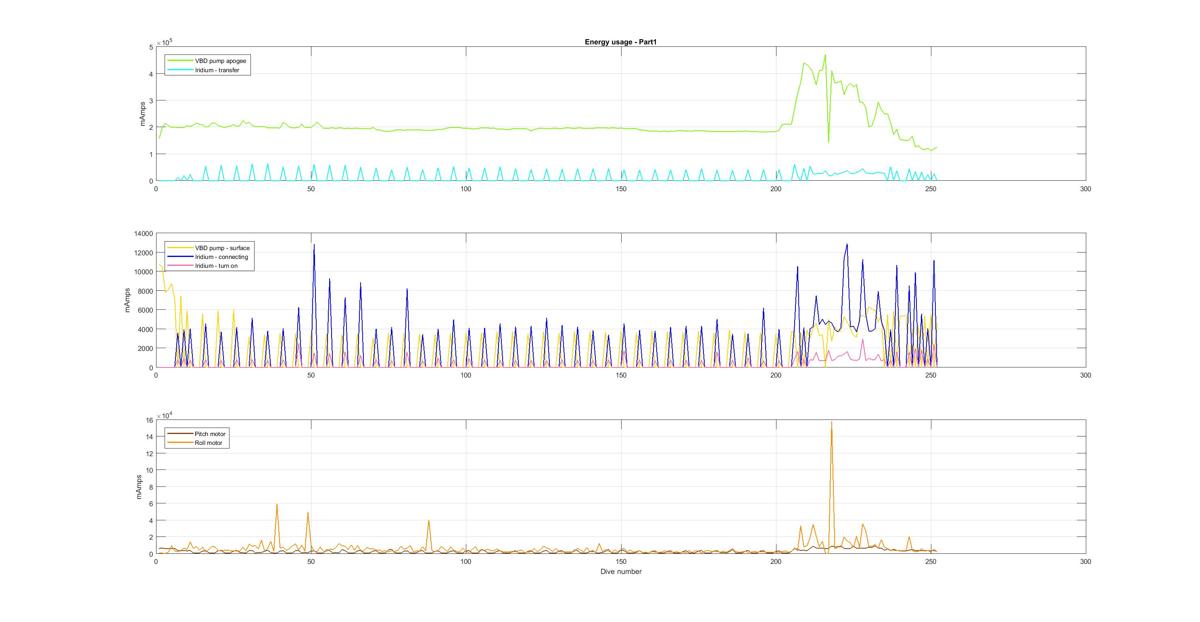Click the VBD pump apogee peak near dive 216
The width and height of the screenshot is (1200, 622).
tap(825, 55)
